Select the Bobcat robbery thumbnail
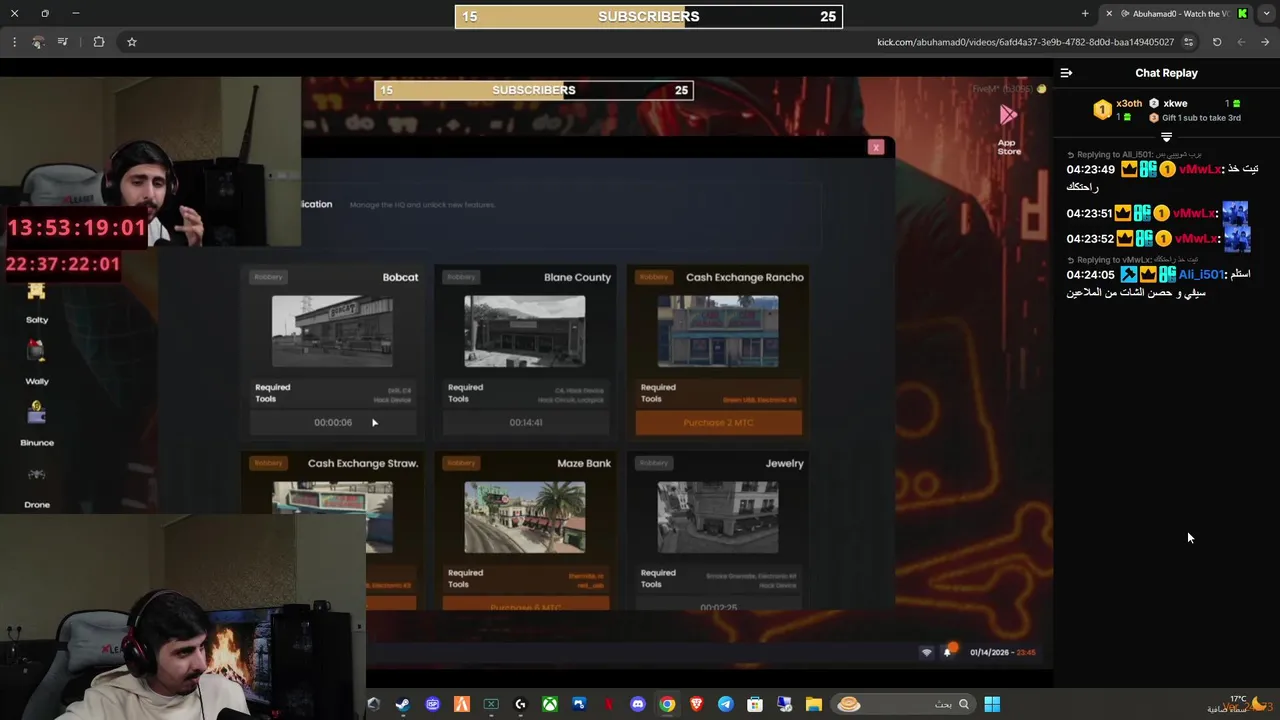1280x720 pixels. [332, 331]
